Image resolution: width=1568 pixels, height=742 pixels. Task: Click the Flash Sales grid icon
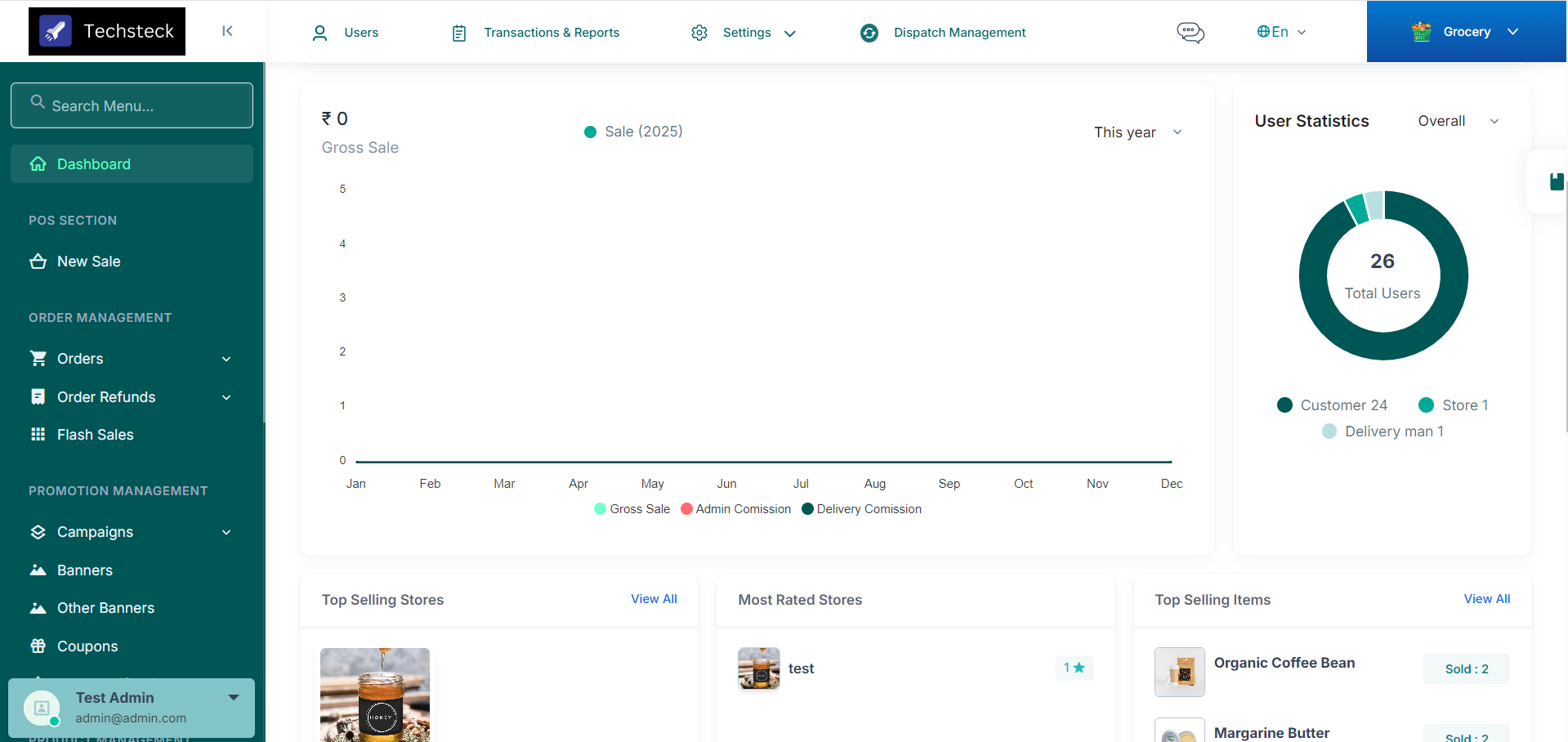(38, 435)
